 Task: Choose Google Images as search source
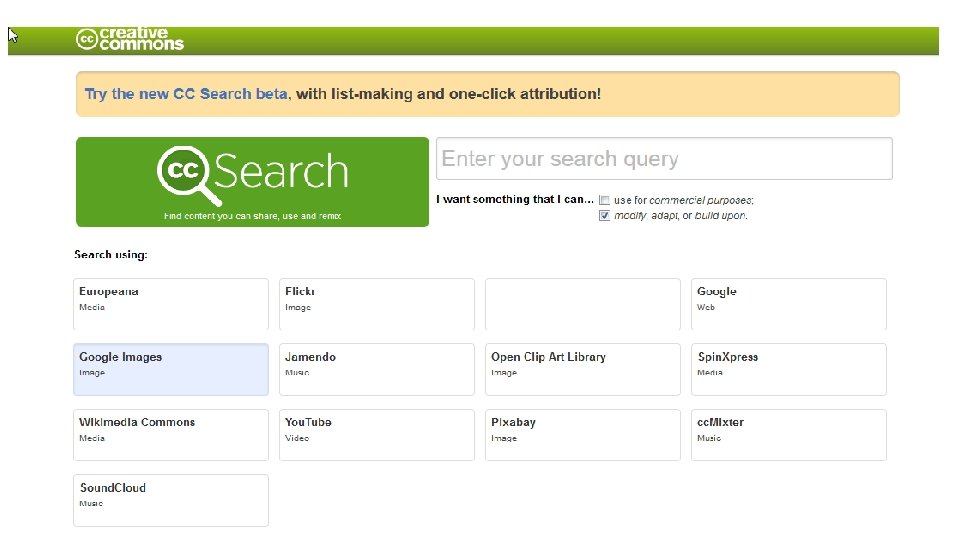pyautogui.click(x=171, y=369)
